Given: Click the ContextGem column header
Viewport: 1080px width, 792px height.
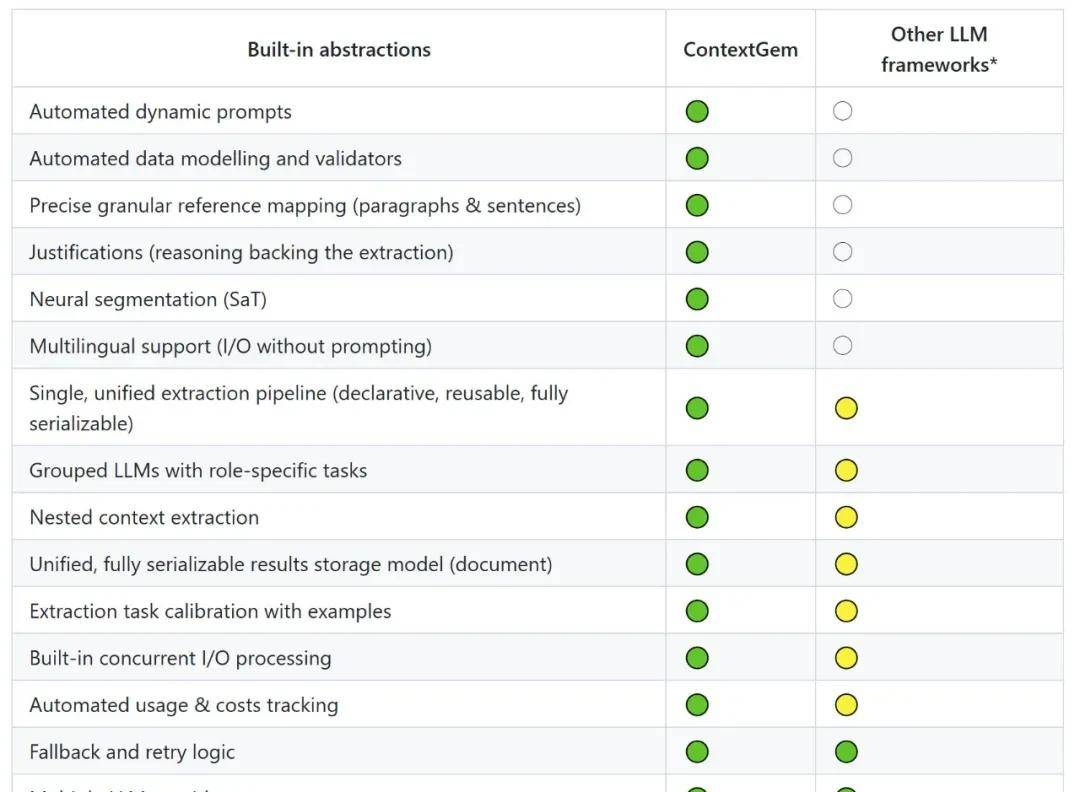Looking at the screenshot, I should 740,49.
